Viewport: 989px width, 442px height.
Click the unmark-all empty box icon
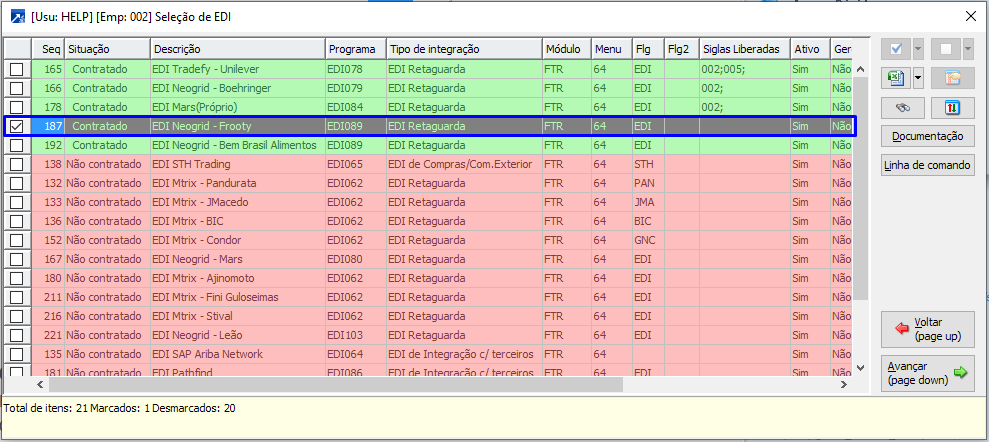945,49
